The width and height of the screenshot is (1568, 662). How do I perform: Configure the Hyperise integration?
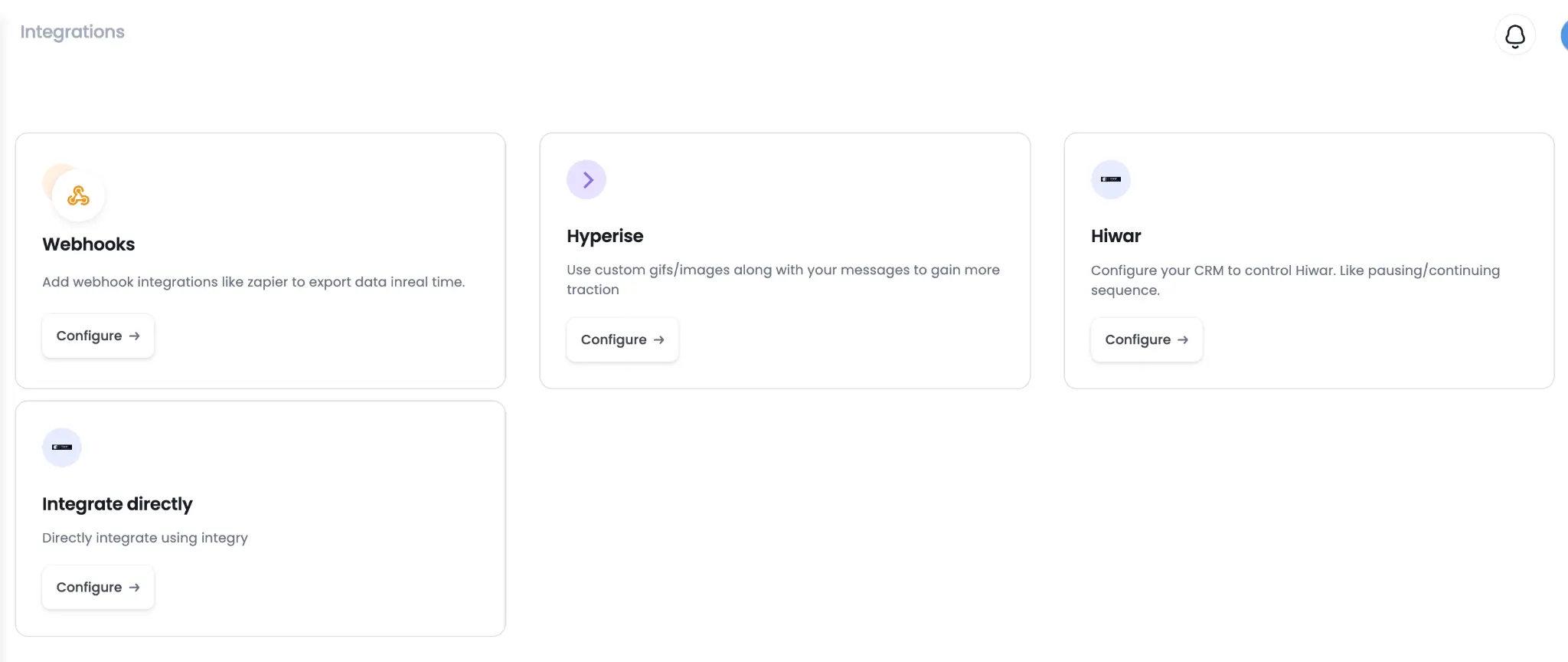pos(622,339)
